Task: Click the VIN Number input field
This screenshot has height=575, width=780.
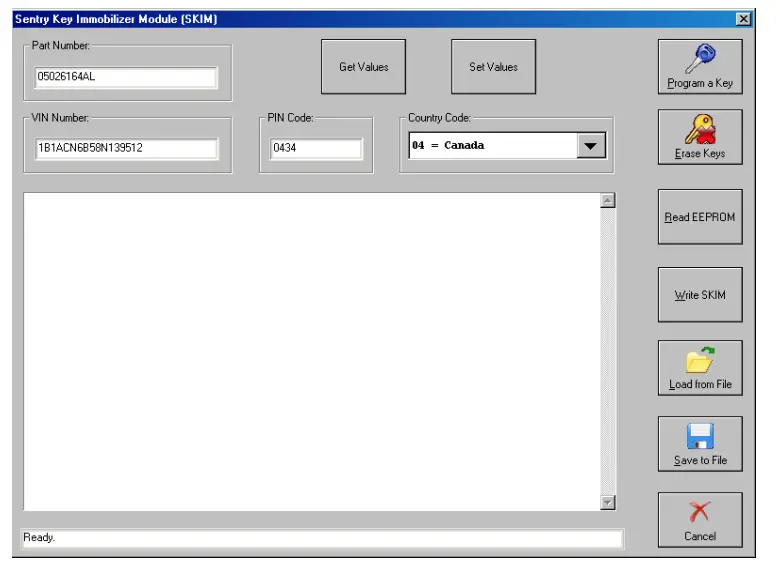Action: [126, 148]
